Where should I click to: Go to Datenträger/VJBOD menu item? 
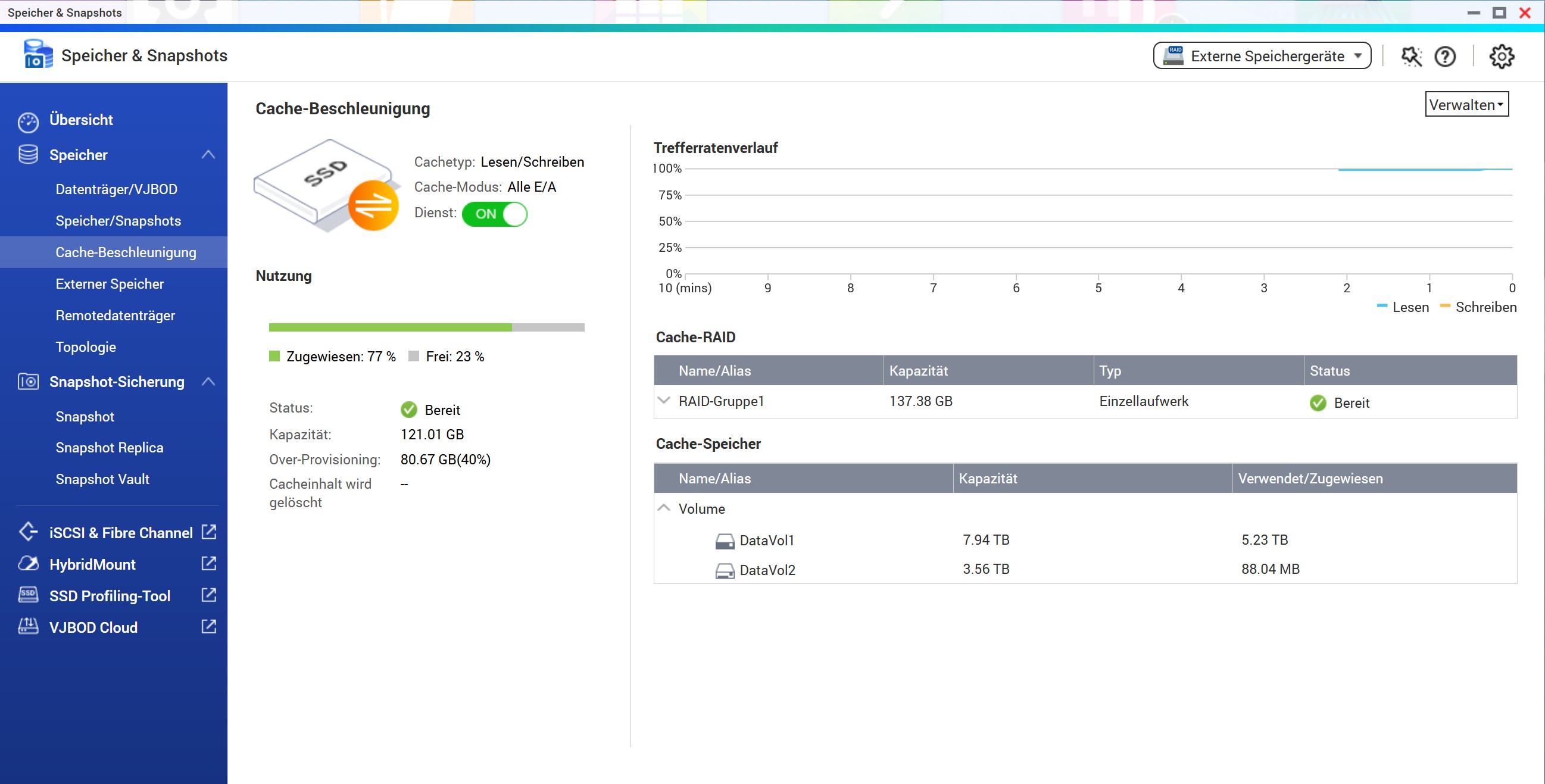(116, 189)
